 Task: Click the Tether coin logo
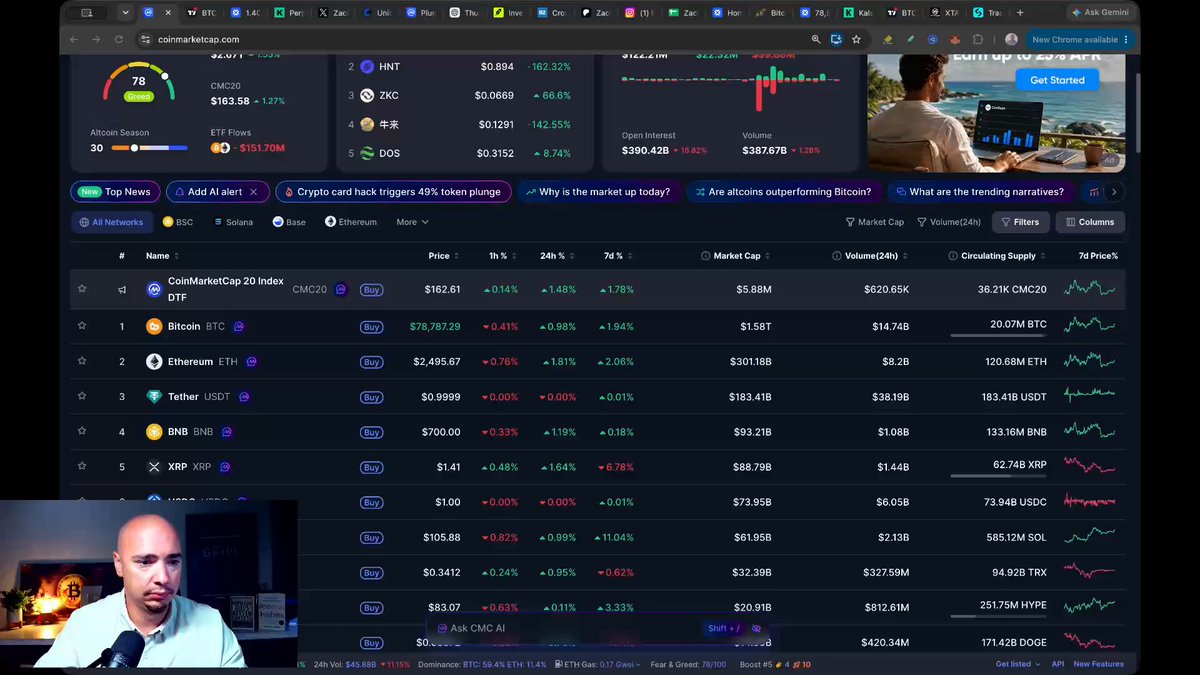click(x=154, y=396)
